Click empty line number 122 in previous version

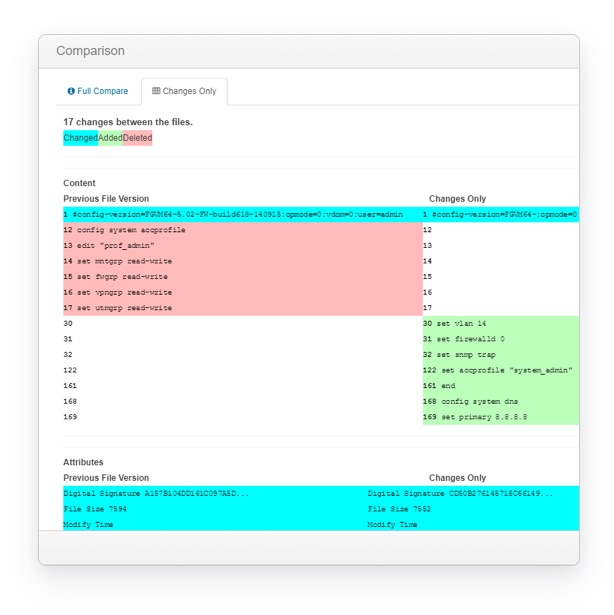[70, 370]
